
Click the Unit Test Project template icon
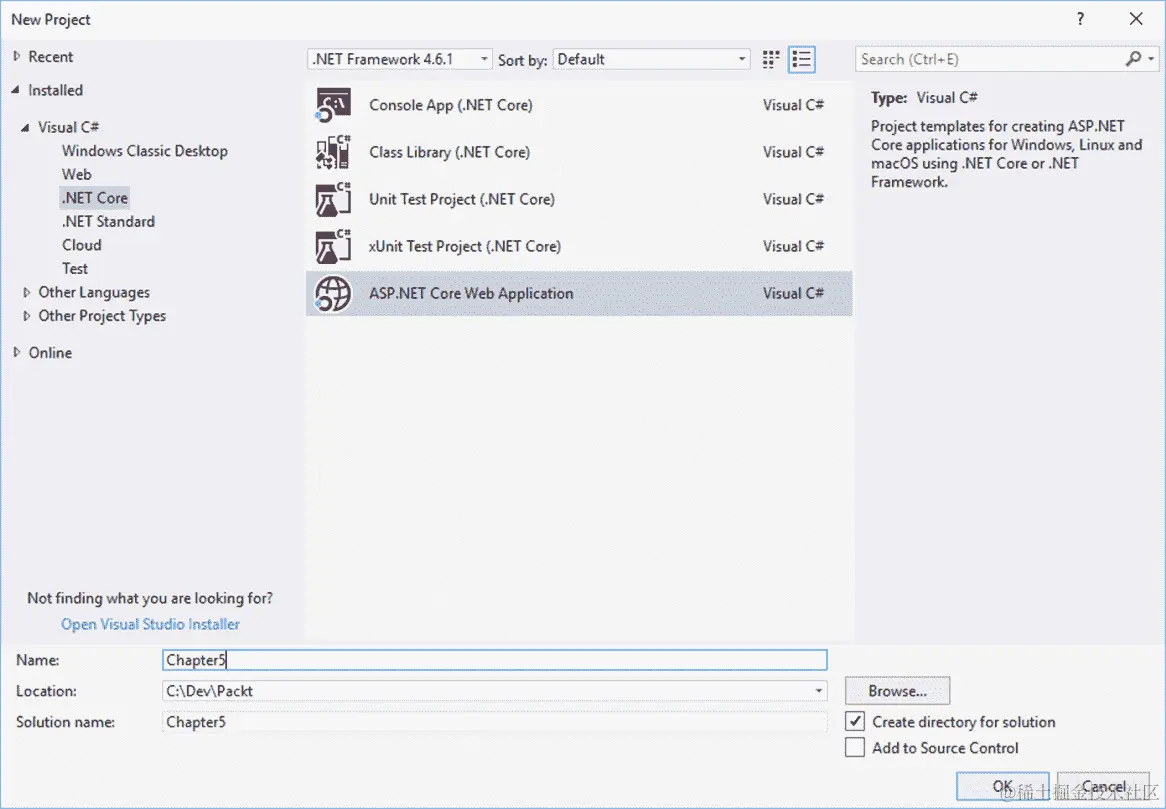click(x=333, y=199)
